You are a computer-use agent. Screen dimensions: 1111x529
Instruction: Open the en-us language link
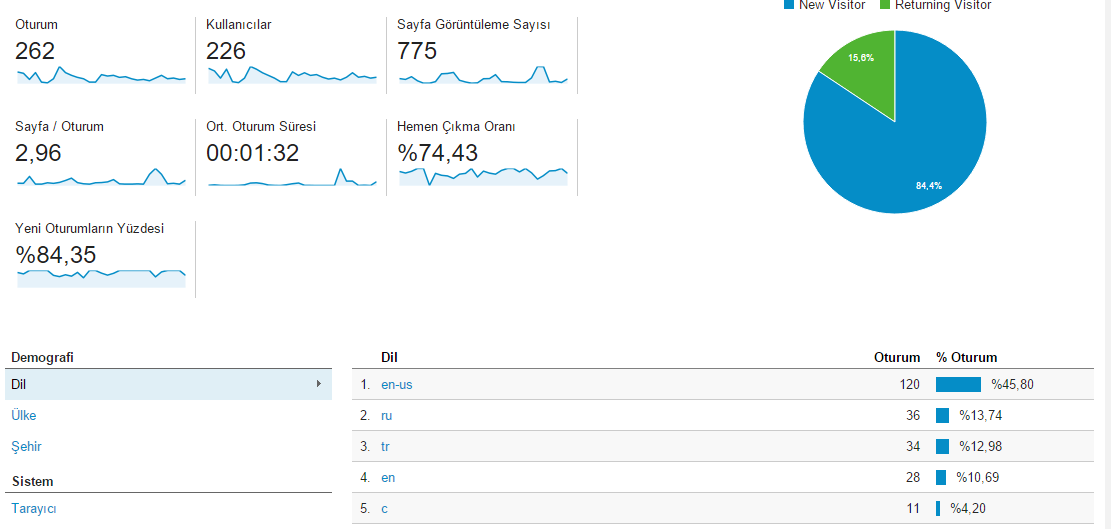(x=397, y=385)
